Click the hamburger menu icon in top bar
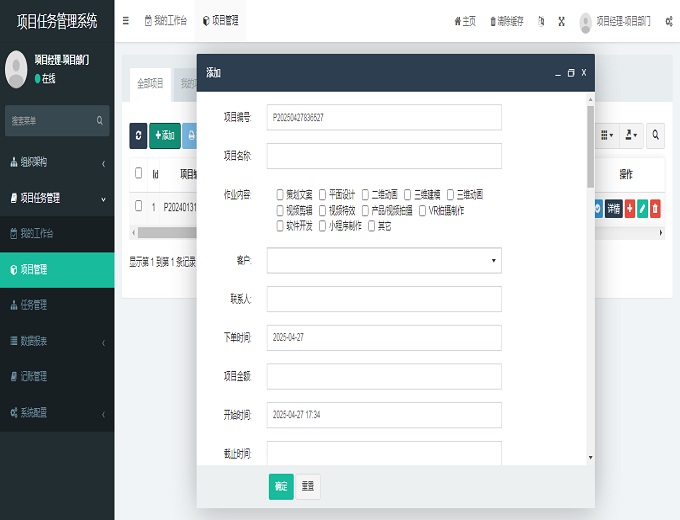Image resolution: width=680 pixels, height=520 pixels. 125,20
